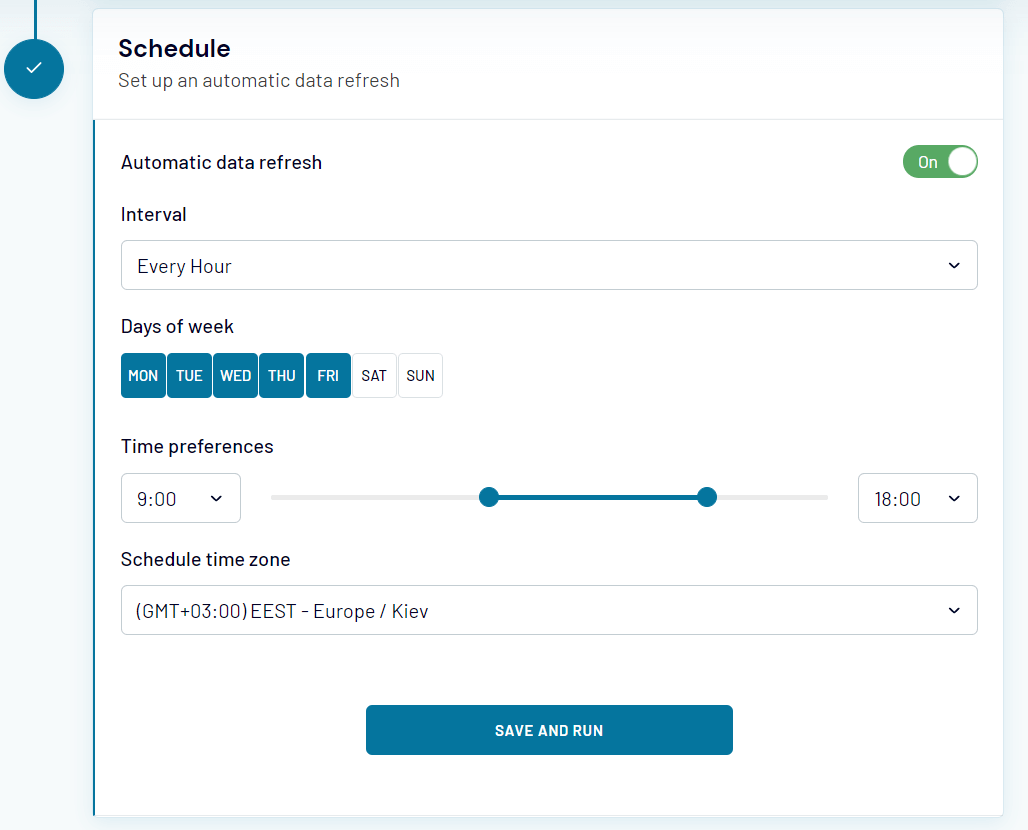Click the SAVE AND RUN button
The width and height of the screenshot is (1028, 830).
[549, 730]
